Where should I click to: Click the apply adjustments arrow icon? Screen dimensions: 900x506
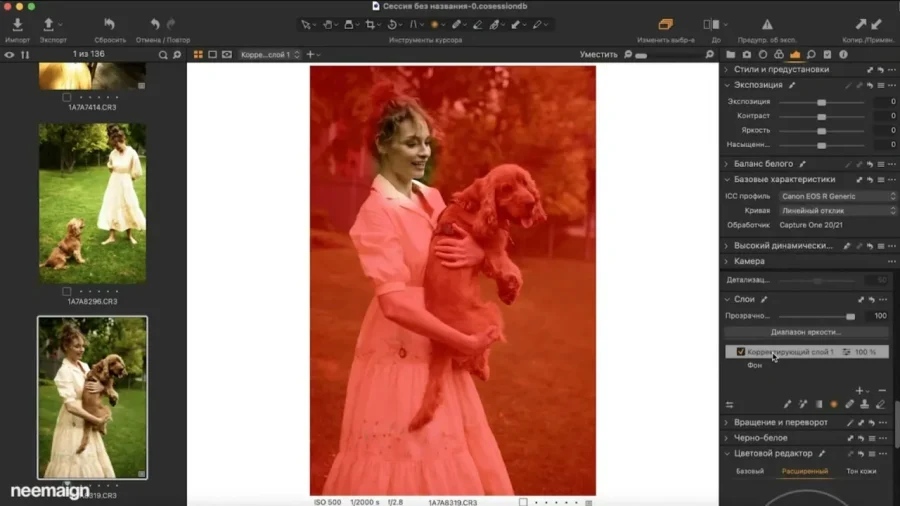[876, 24]
